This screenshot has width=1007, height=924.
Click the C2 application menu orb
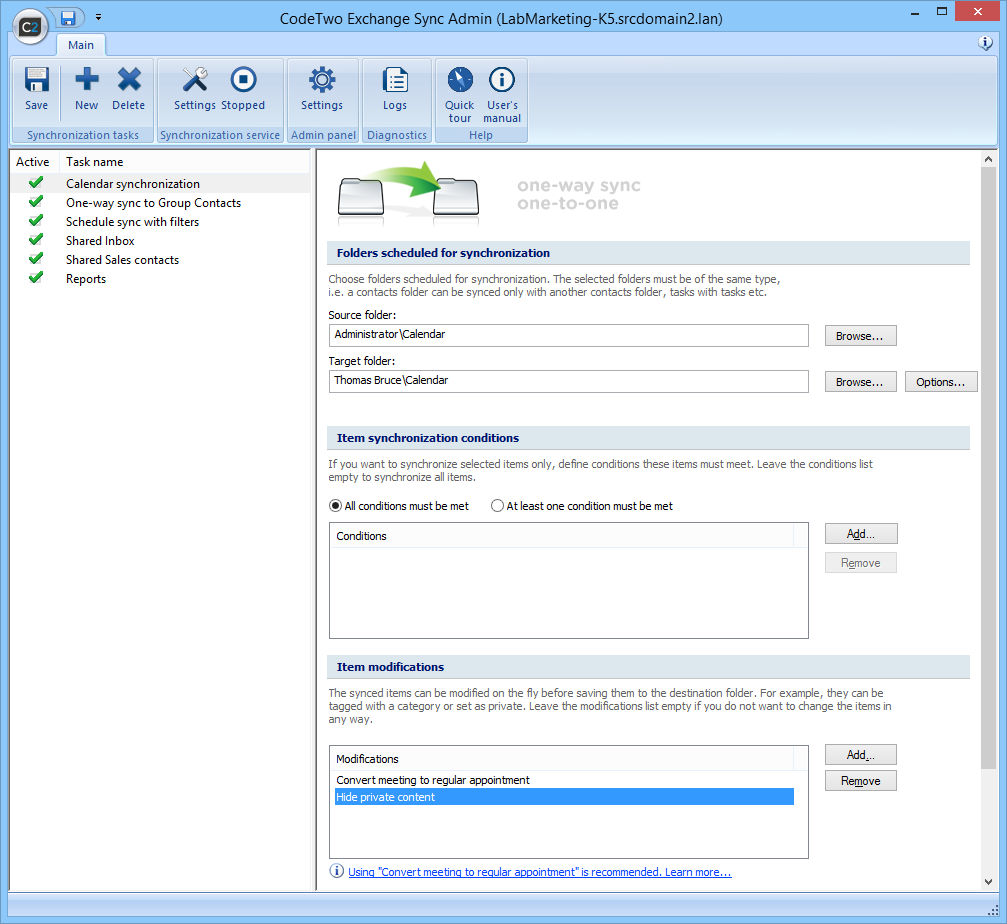click(x=30, y=27)
